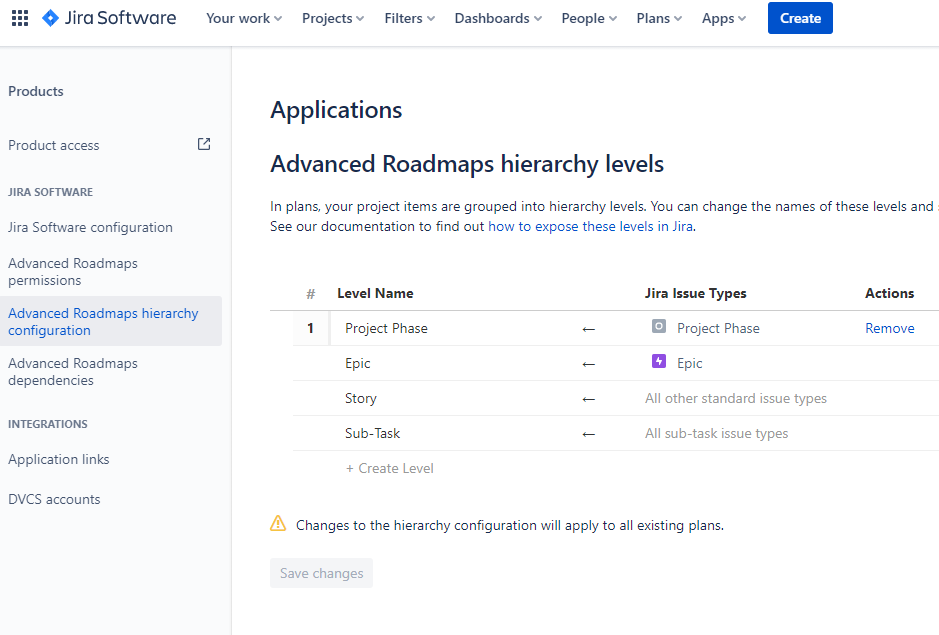The width and height of the screenshot is (939, 635).
Task: Click the purple Epic issue type icon
Action: pos(659,361)
